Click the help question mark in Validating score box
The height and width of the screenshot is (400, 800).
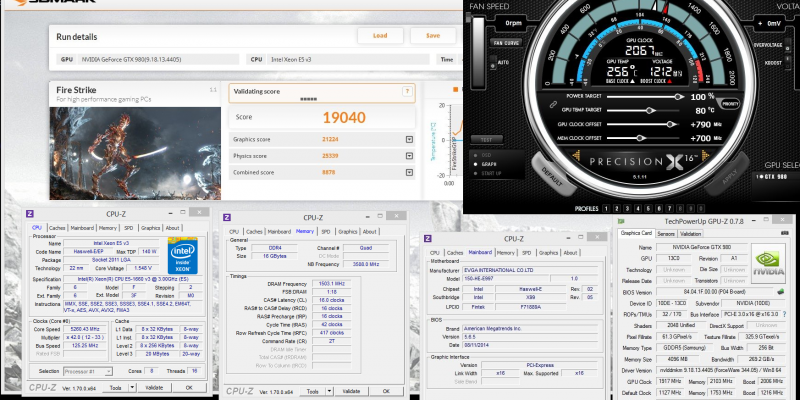click(407, 91)
